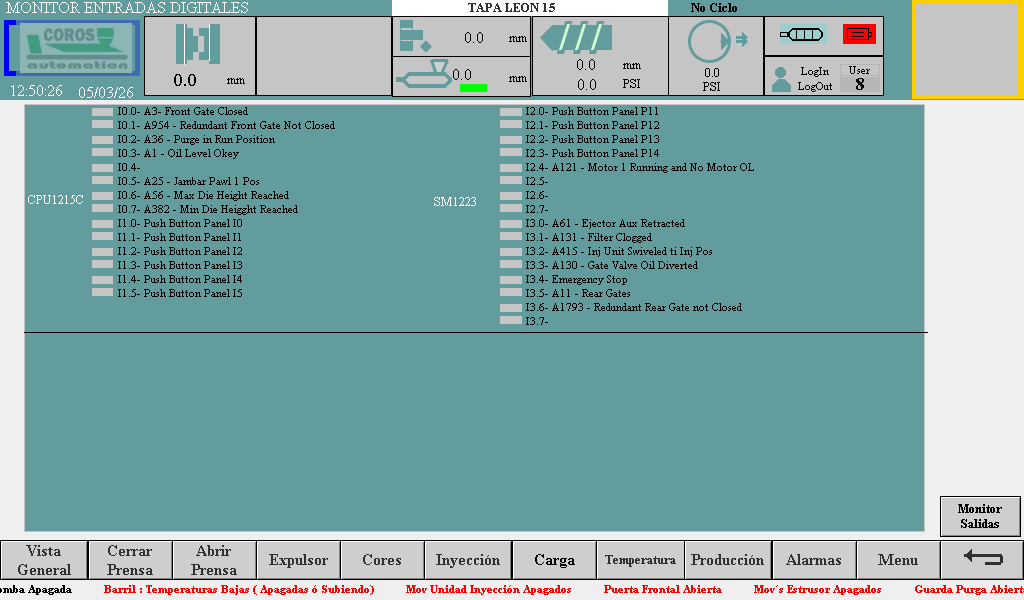Viewport: 1024px width, 600px height.
Task: Click the I0.0 Front Gate Closed indicator
Action: click(102, 112)
